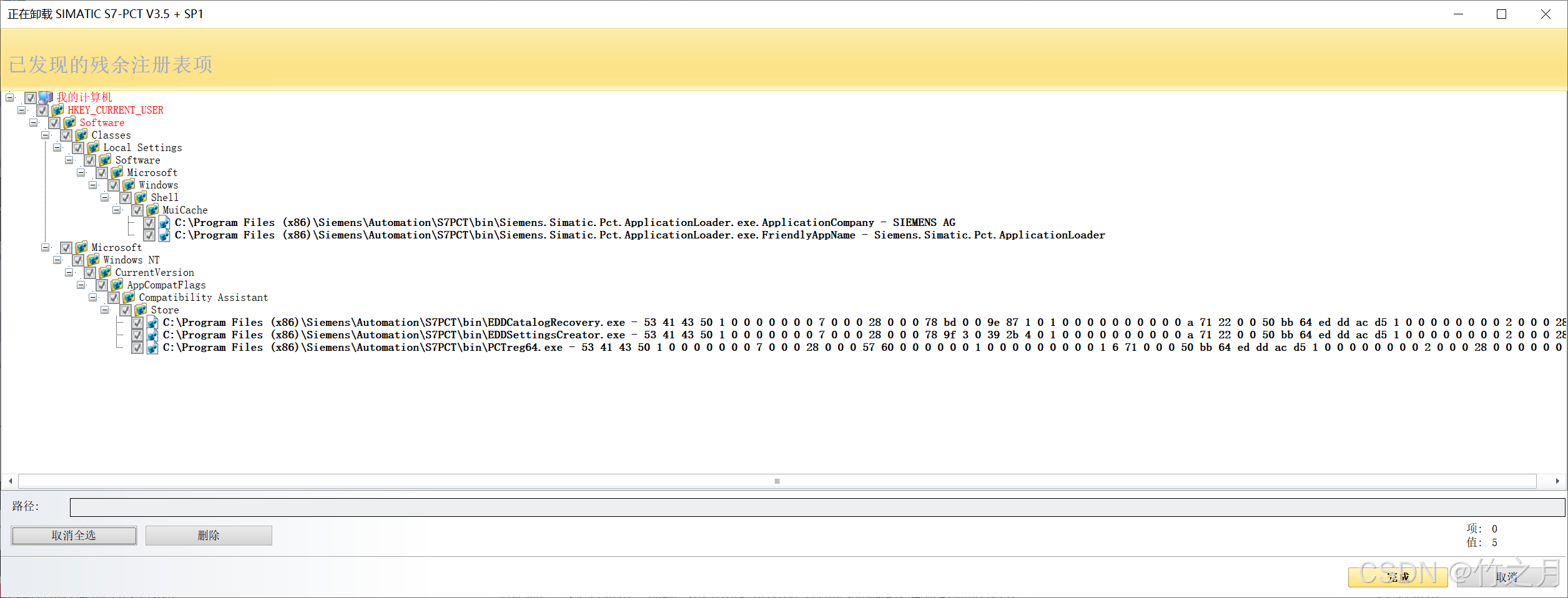Toggle the Store key checkbox
Viewport: 1568px width, 598px height.
tap(126, 310)
